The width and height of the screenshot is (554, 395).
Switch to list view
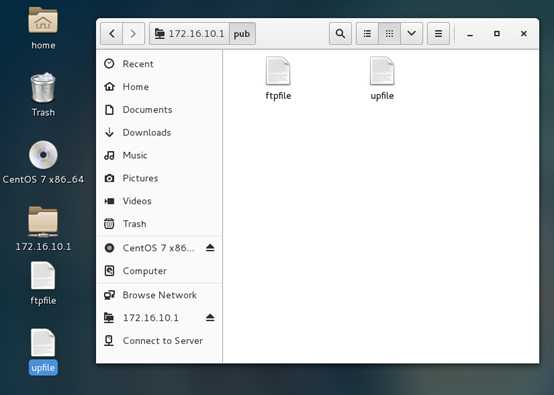point(367,34)
